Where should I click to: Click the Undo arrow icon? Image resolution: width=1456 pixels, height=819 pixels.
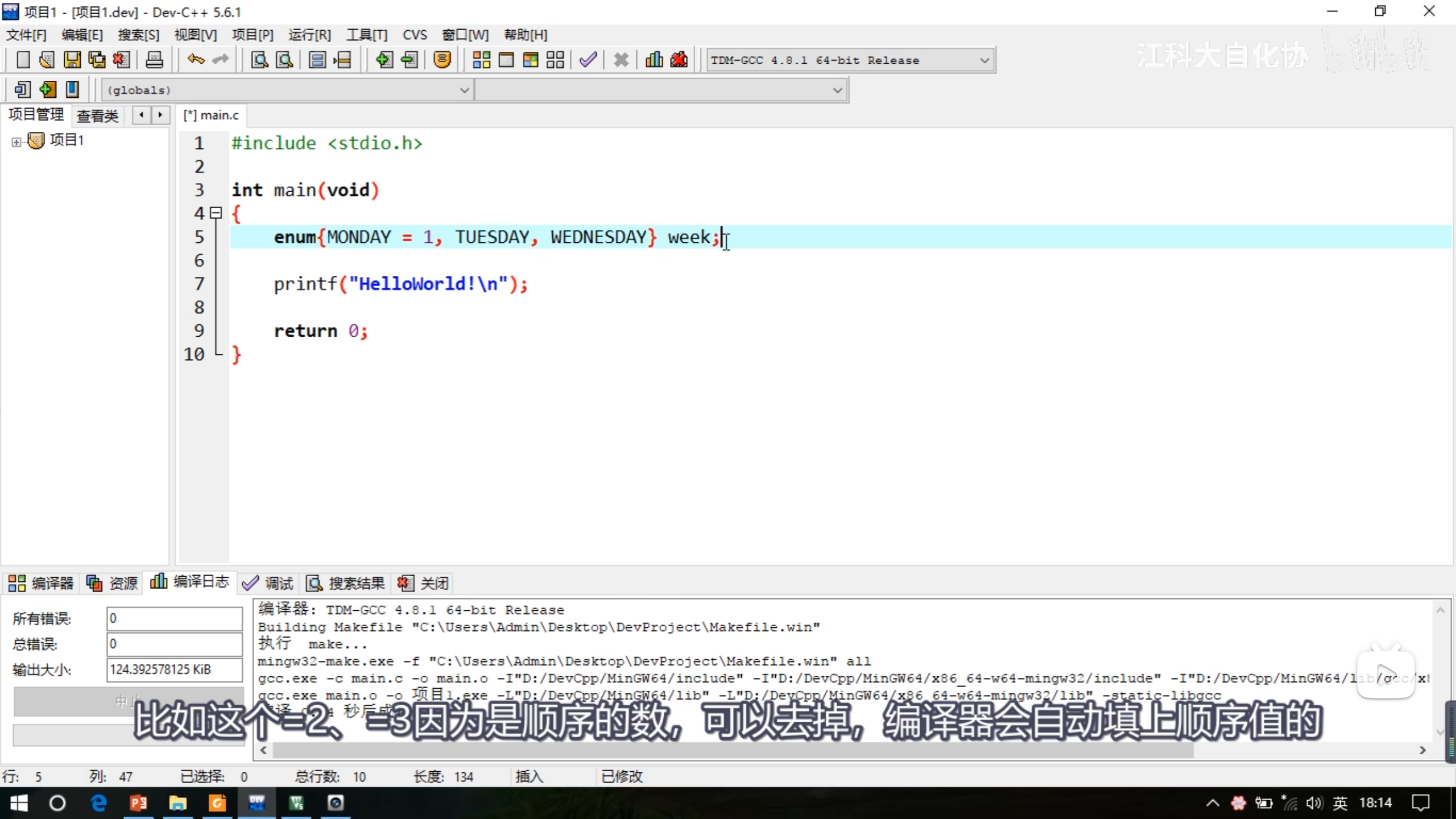[x=196, y=59]
